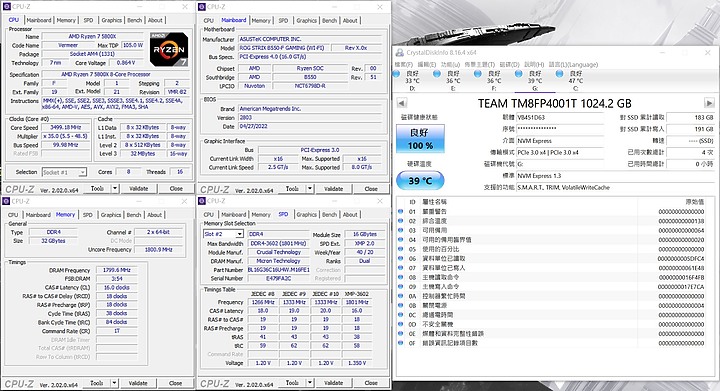The width and height of the screenshot is (720, 391).
Task: Click status dot for SMART attribute 02
Action: [400, 221]
